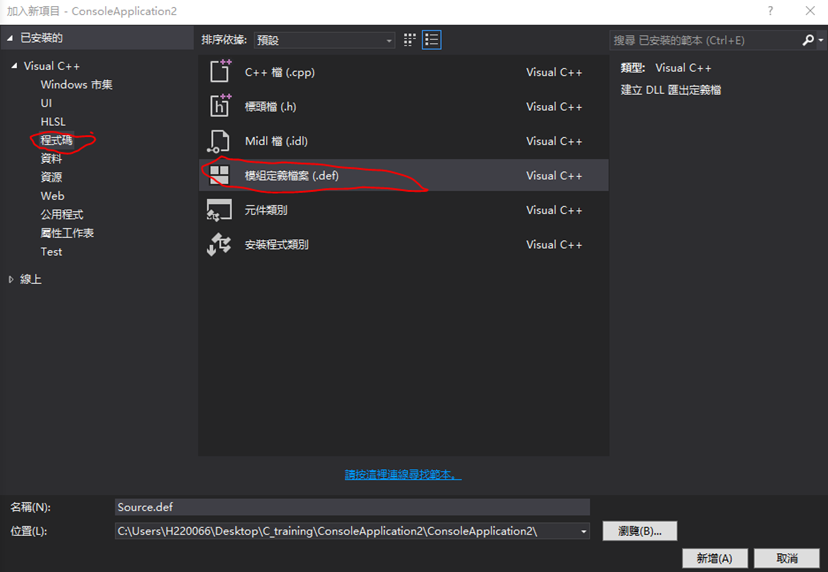Click the 模組定義檔案 (.def) icon

pyautogui.click(x=219, y=175)
